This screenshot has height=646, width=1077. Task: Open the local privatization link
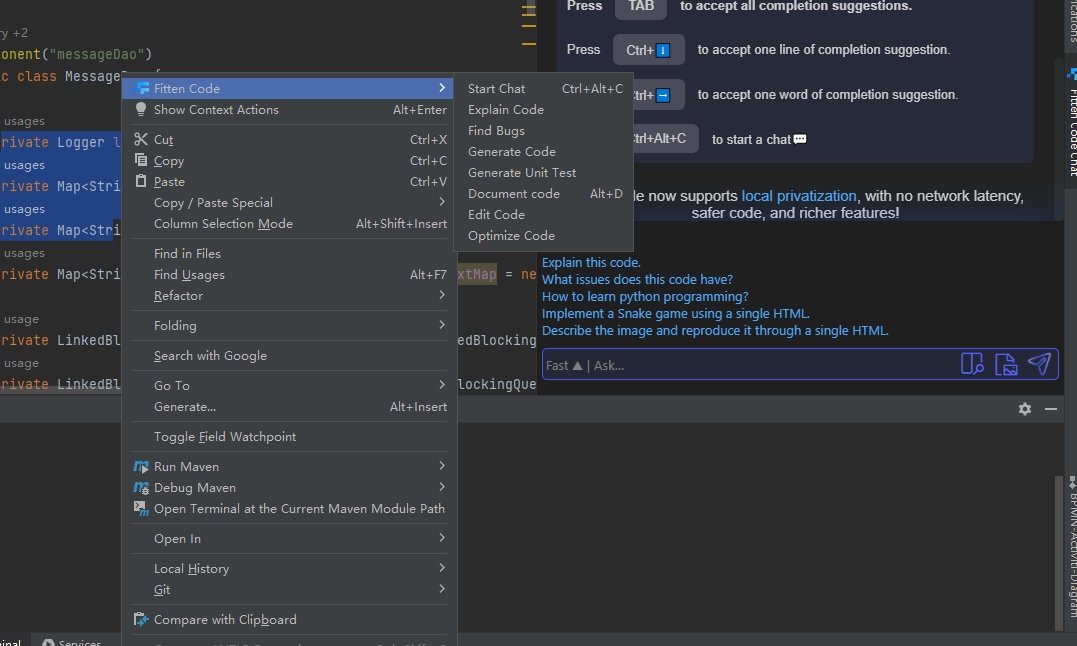(799, 196)
